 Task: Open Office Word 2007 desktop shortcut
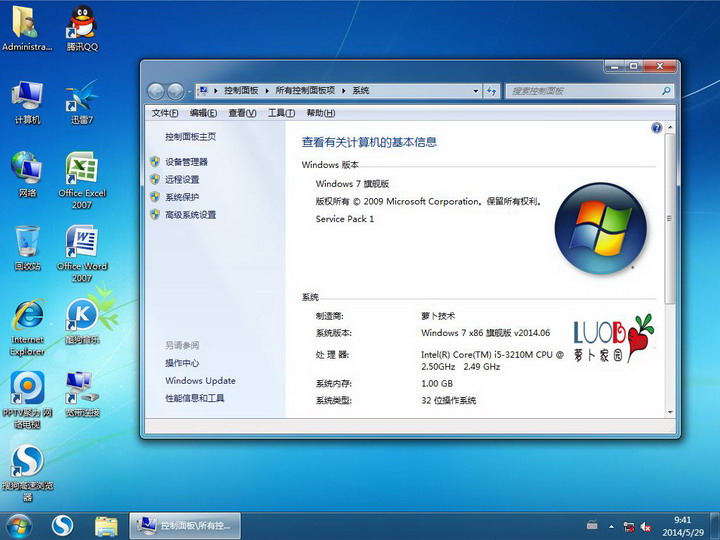pyautogui.click(x=82, y=243)
